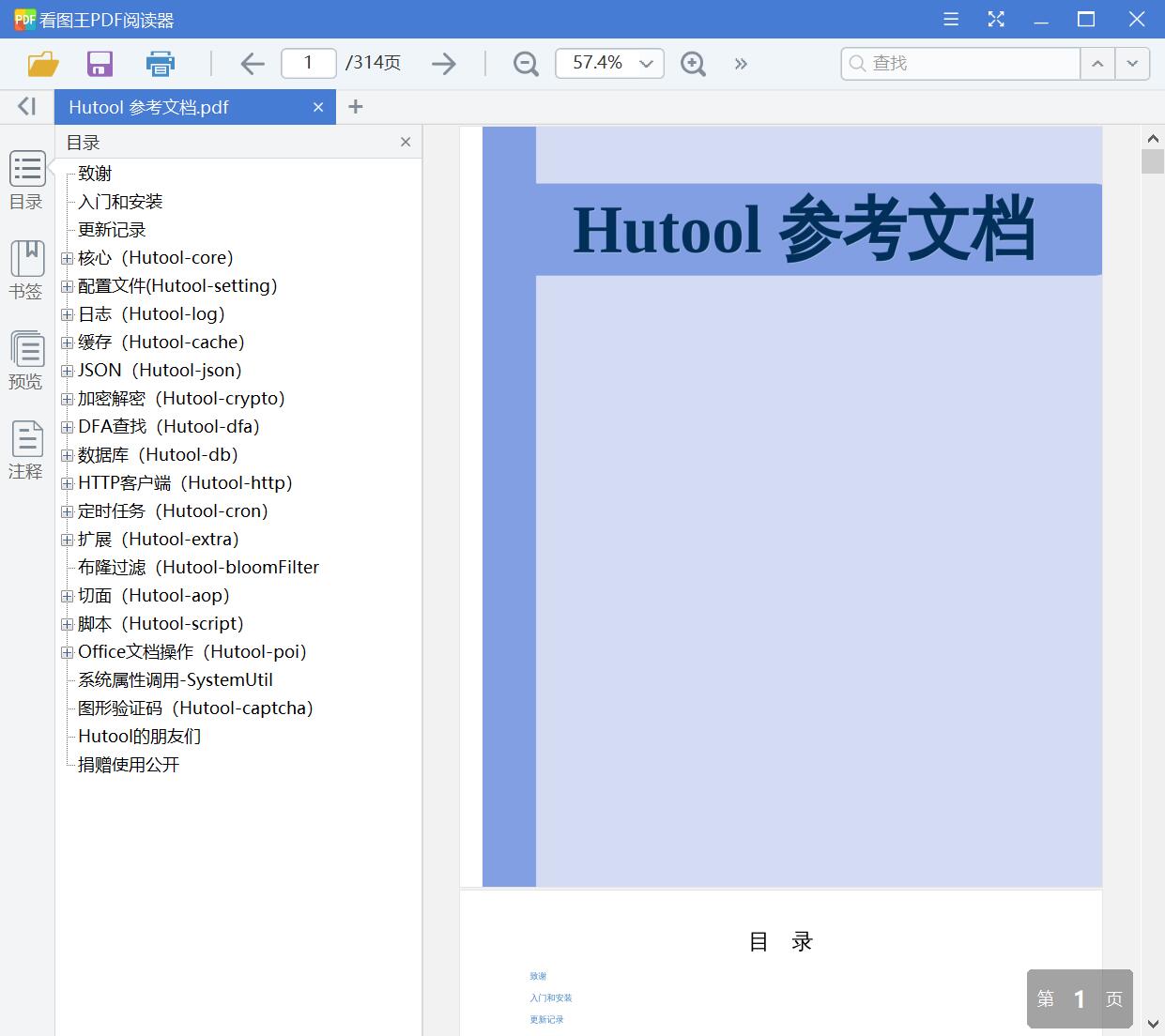This screenshot has width=1165, height=1036.
Task: Follow 更新记录 link in document contents
Action: tap(546, 1020)
